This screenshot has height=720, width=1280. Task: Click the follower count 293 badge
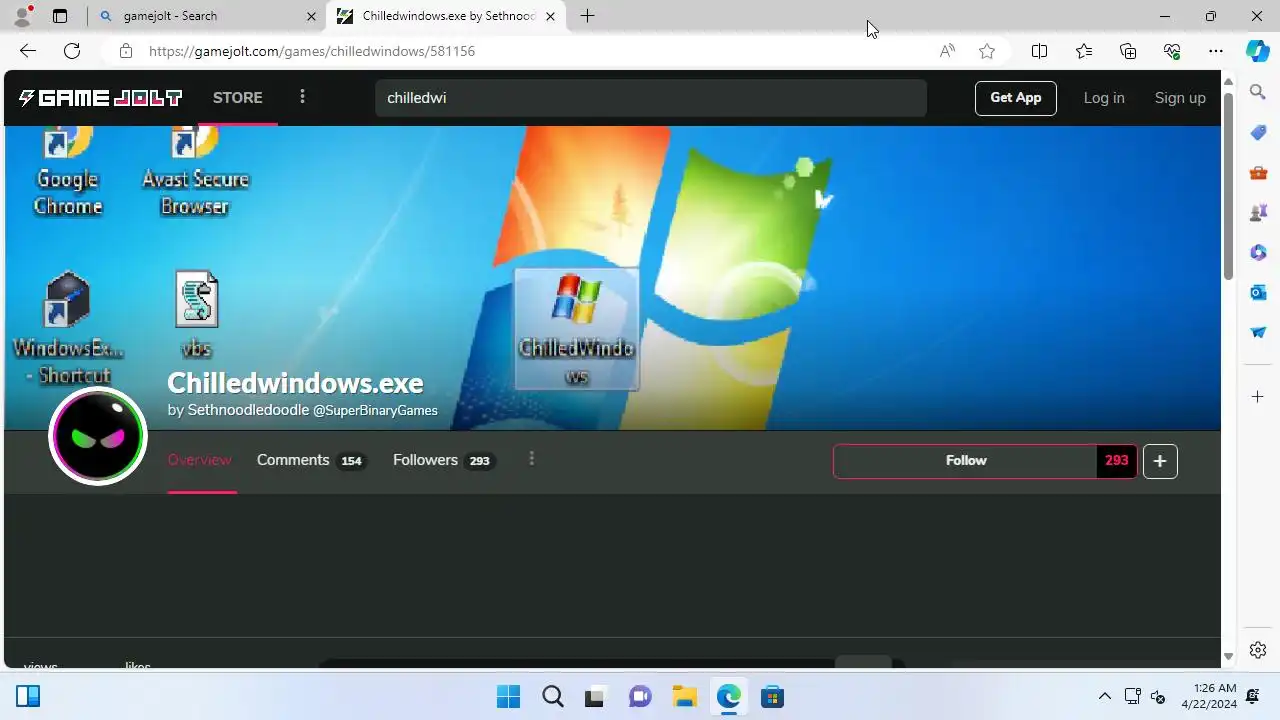(x=1116, y=461)
